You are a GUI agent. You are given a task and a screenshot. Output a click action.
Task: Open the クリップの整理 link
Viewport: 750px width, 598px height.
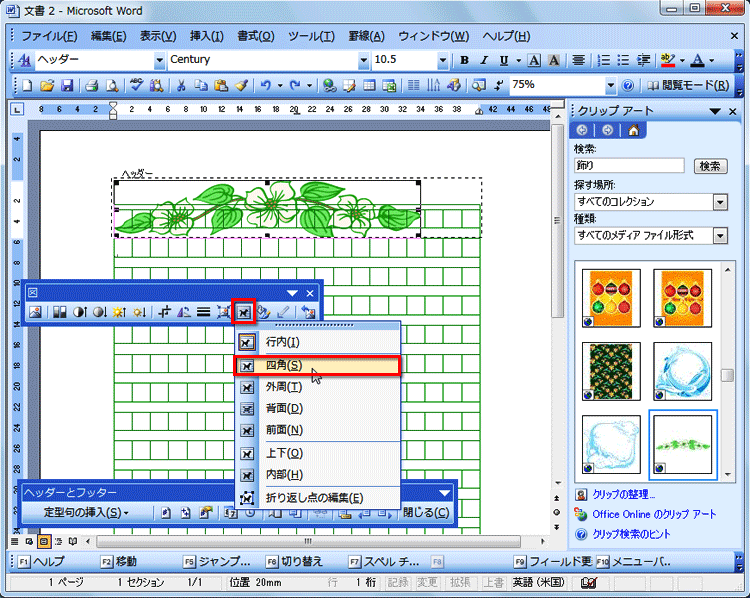point(623,494)
